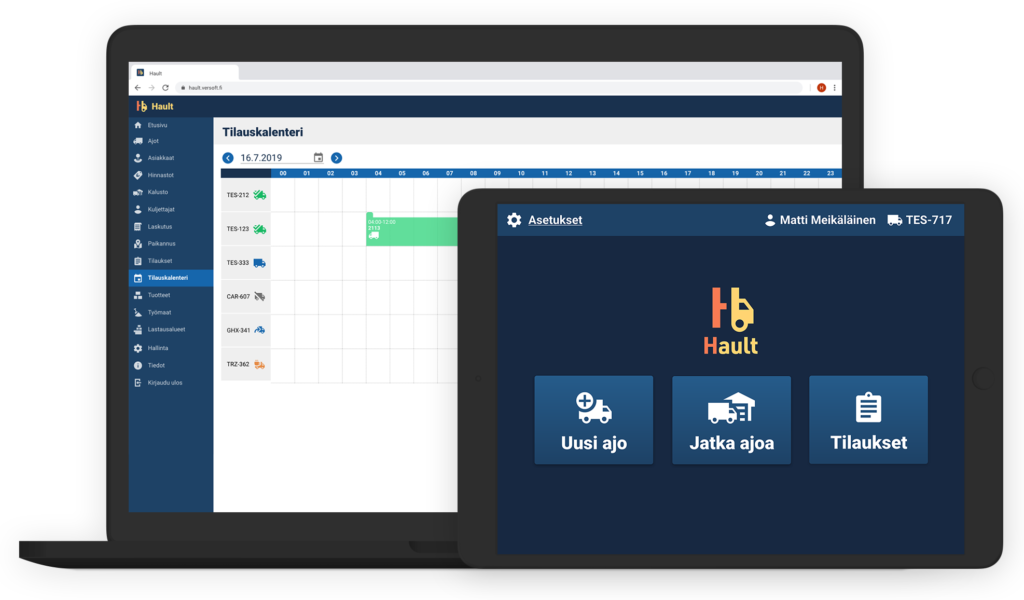The image size is (1024, 600).
Task: Click the TES-123 vehicle row label
Action: pos(238,229)
